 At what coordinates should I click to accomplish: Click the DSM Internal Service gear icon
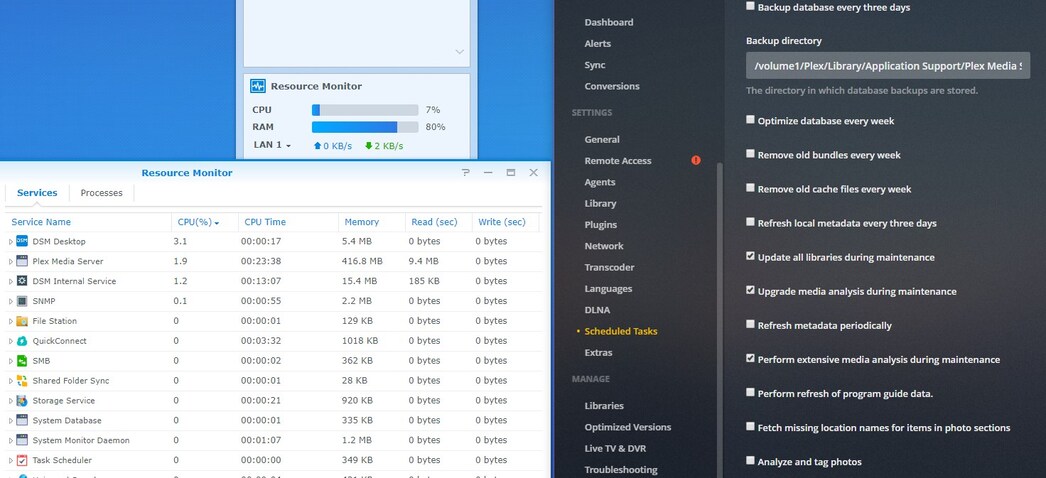click(22, 281)
